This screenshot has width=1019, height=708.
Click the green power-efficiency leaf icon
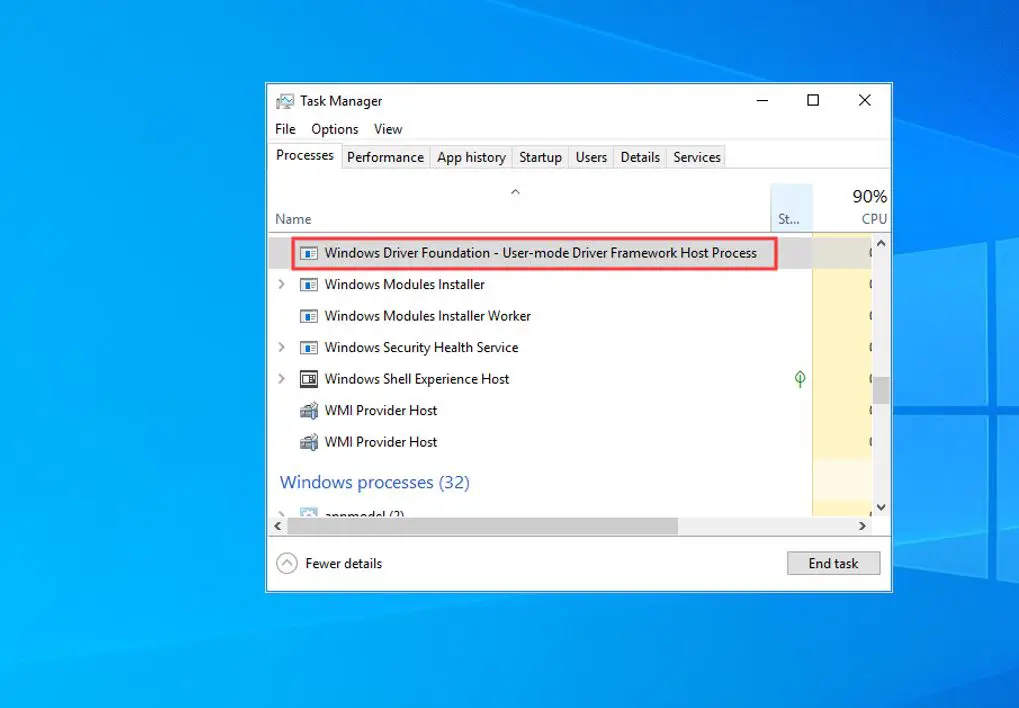click(798, 379)
